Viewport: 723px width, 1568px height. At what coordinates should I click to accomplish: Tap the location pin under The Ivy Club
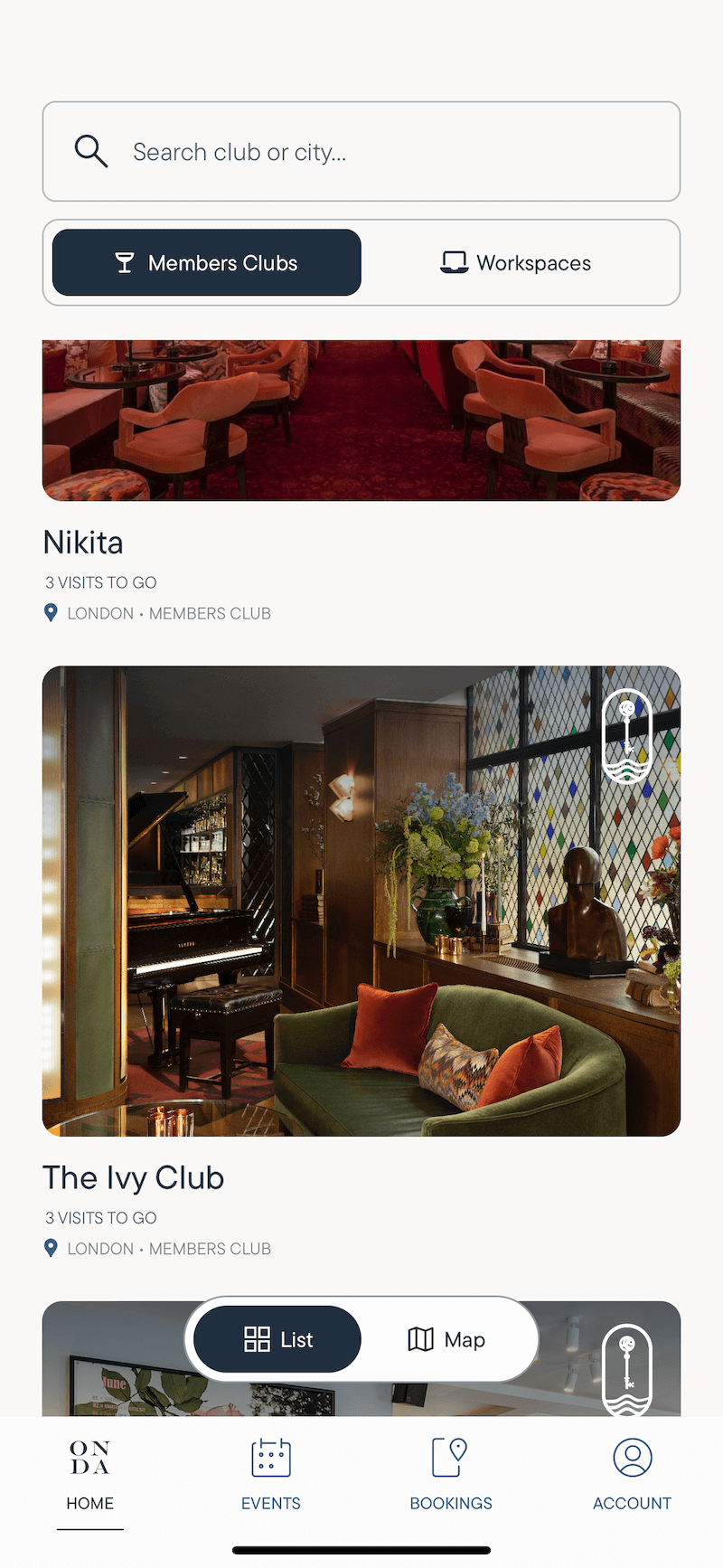click(x=52, y=1249)
